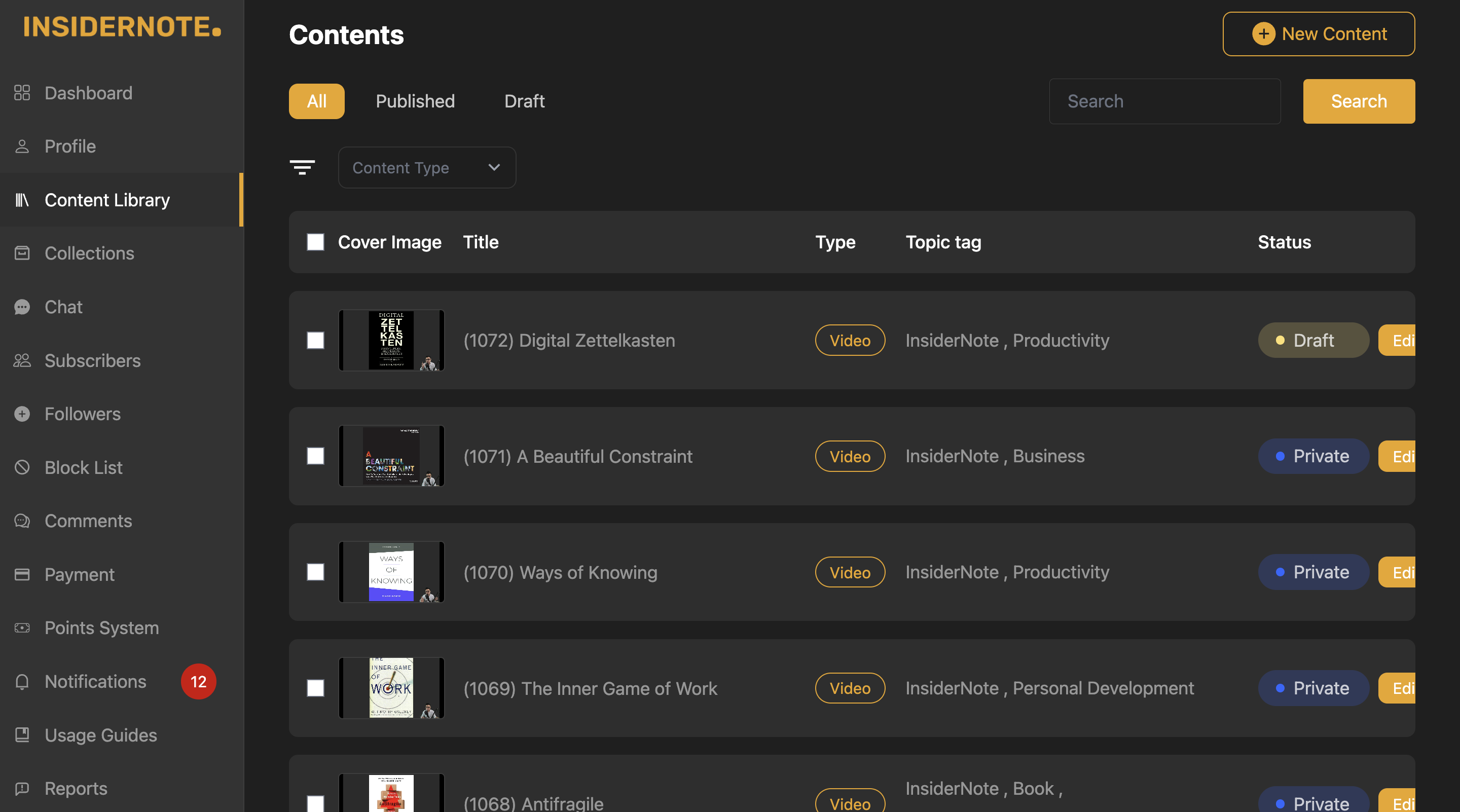Click the Subscribers people icon
The image size is (1460, 812).
pyautogui.click(x=22, y=360)
